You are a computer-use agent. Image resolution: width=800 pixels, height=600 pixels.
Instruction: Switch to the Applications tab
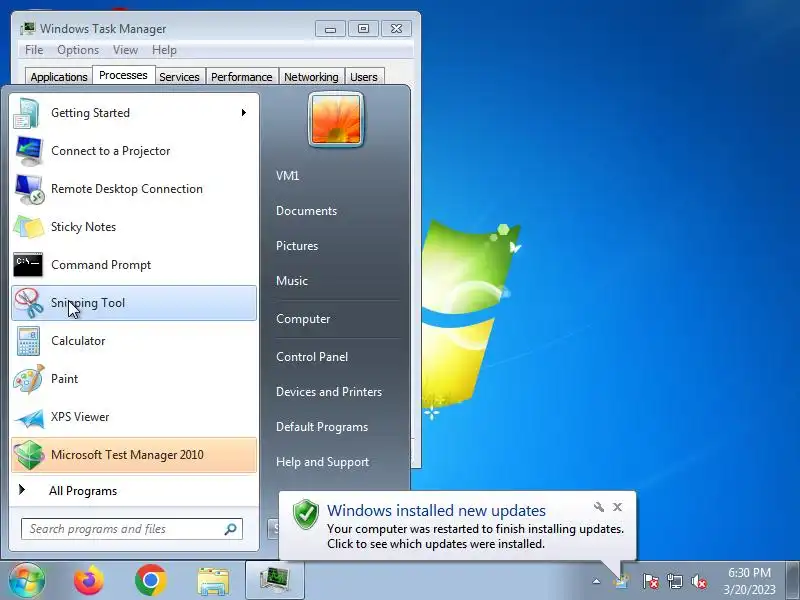point(59,77)
